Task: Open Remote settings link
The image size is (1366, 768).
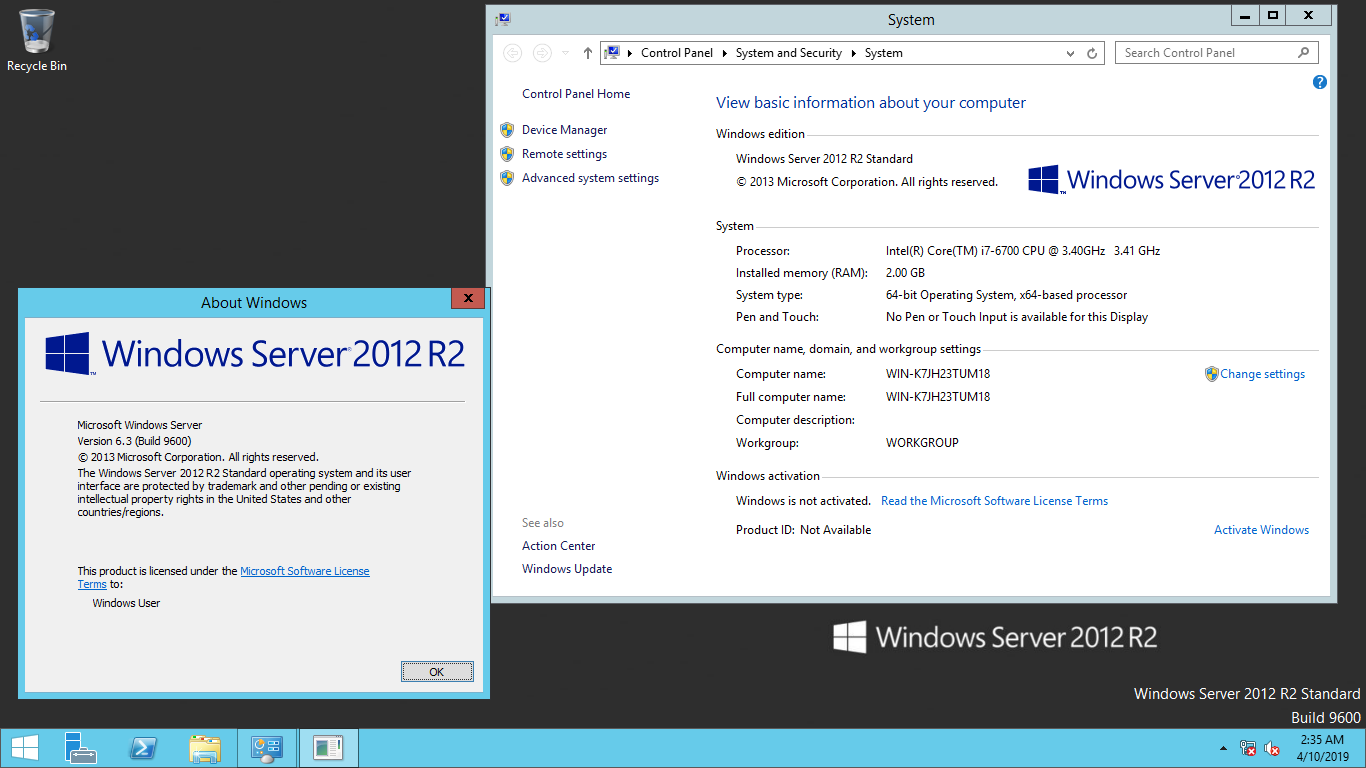Action: coord(564,154)
